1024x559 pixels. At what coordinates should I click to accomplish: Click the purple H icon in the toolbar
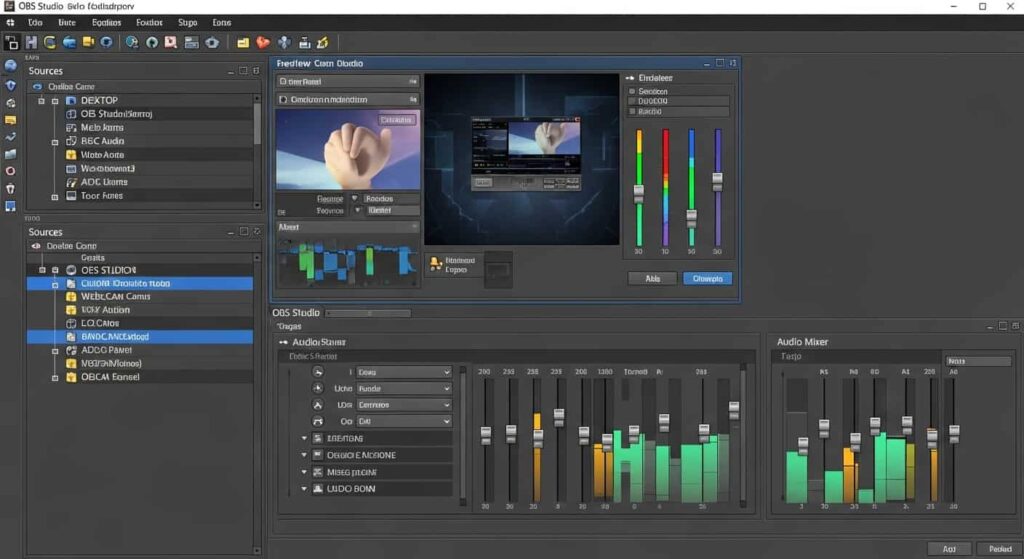tap(31, 42)
